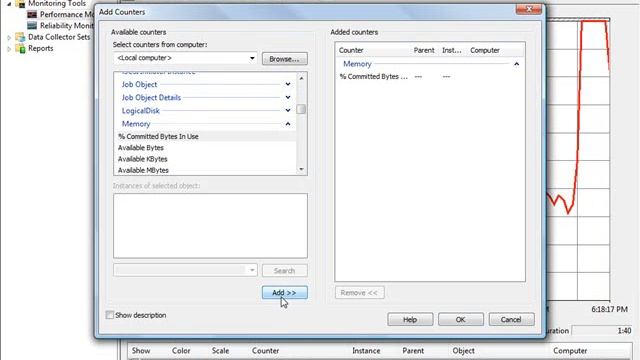
Task: Select Data Collector Sets in the tree
Action: (x=59, y=37)
